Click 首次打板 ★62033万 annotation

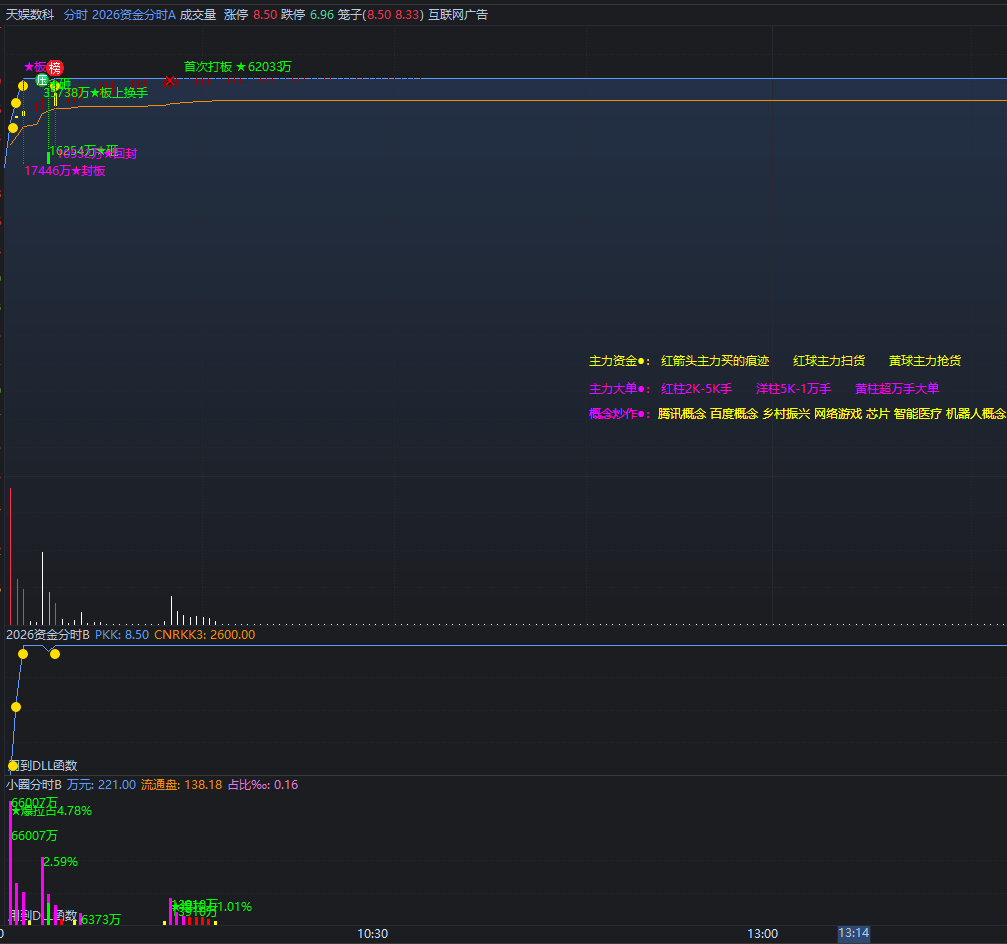pyautogui.click(x=238, y=67)
